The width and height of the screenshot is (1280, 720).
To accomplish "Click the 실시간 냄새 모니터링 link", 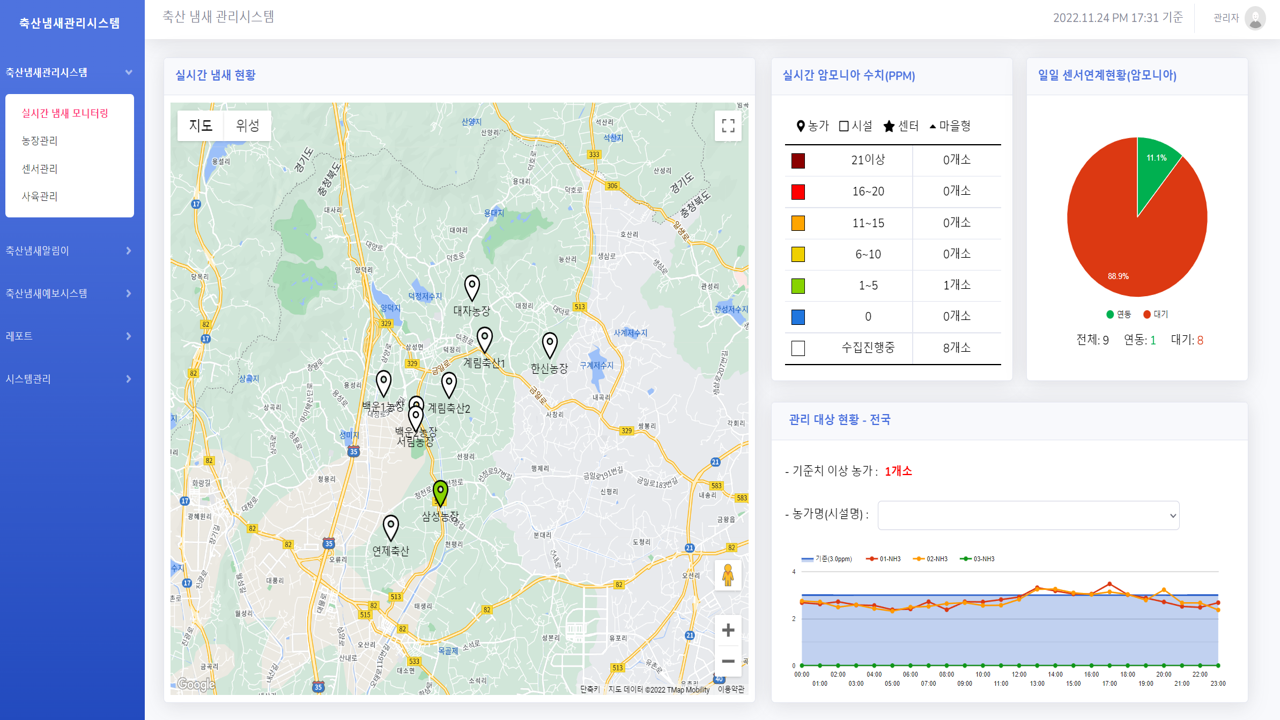I will [x=65, y=114].
